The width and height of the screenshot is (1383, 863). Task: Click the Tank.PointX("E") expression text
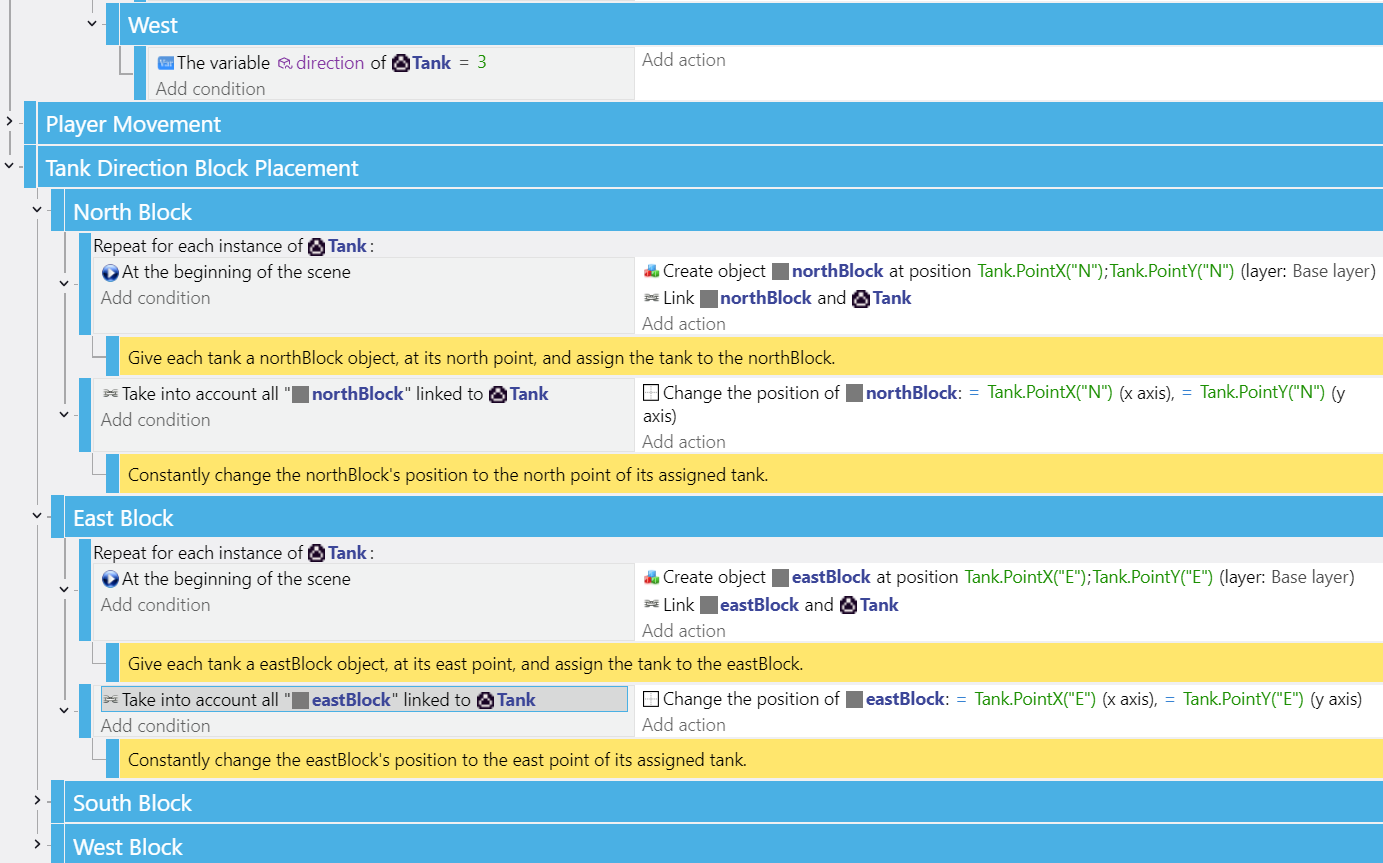point(1035,698)
